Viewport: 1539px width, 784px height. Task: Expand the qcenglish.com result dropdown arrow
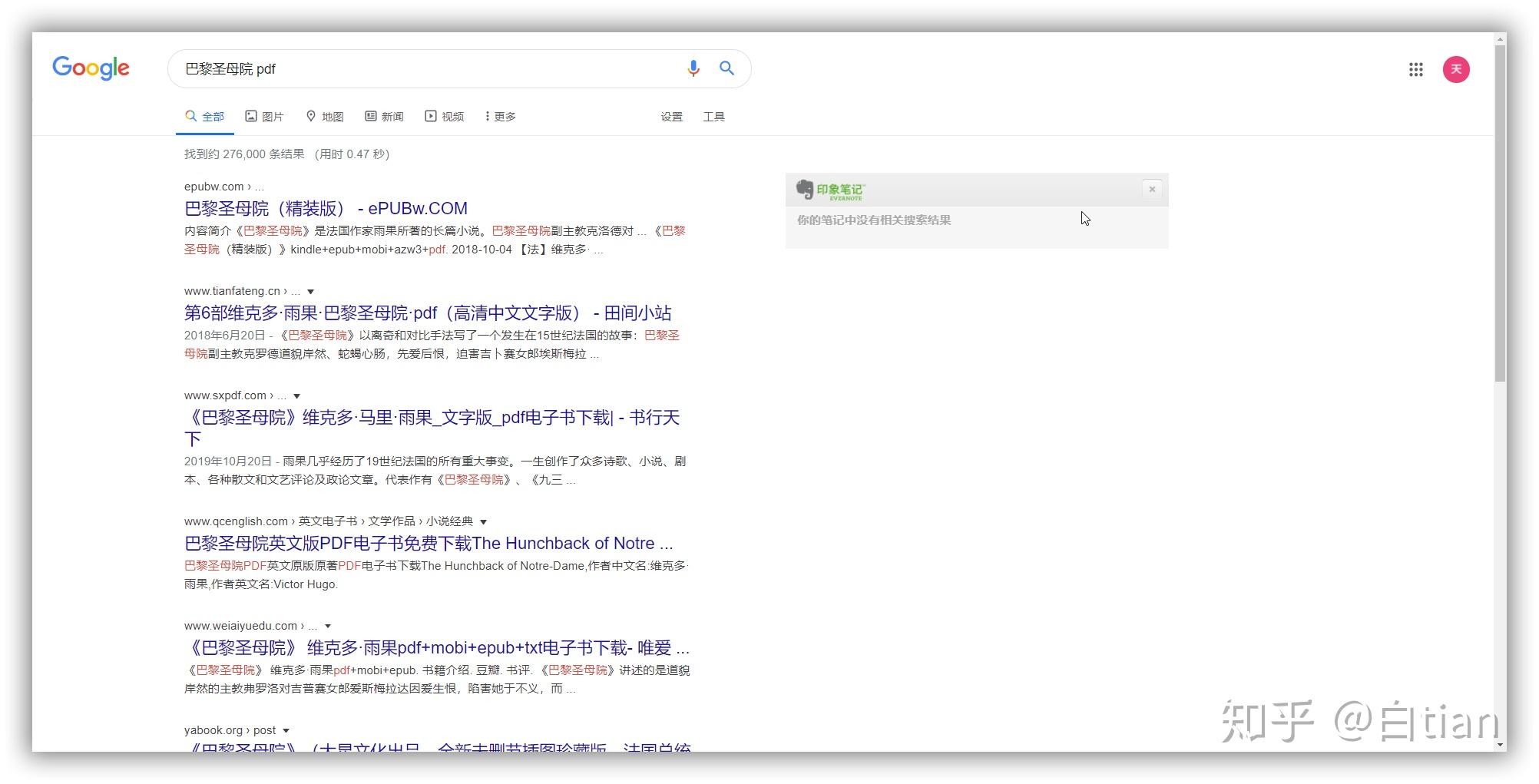[x=483, y=522]
